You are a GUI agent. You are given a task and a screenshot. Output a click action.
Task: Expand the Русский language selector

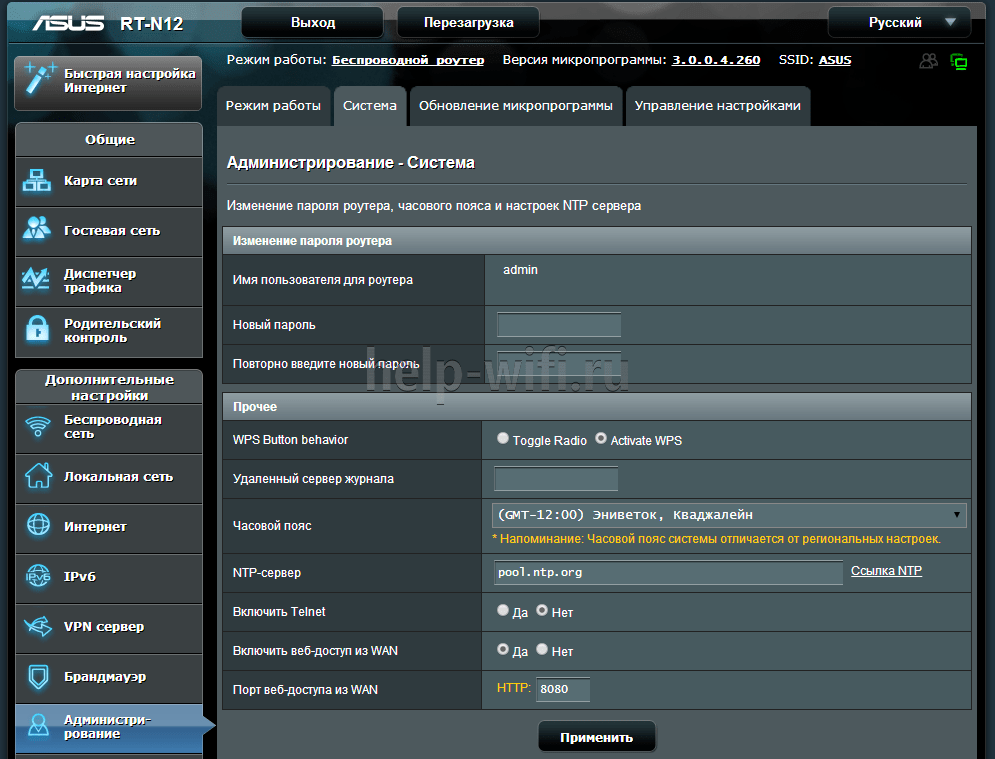tap(899, 22)
